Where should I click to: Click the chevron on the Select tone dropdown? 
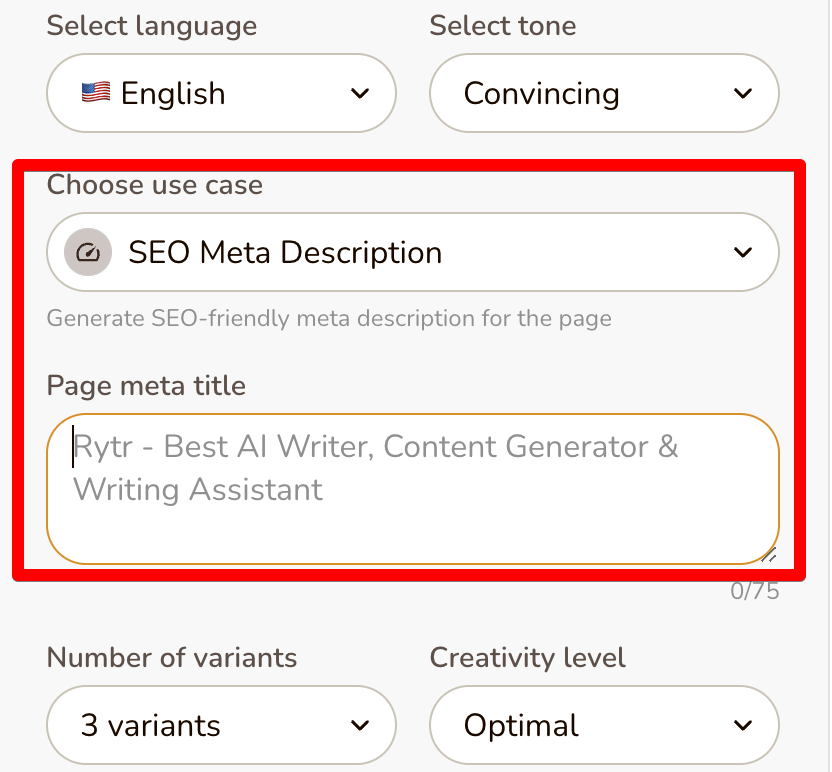coord(742,93)
